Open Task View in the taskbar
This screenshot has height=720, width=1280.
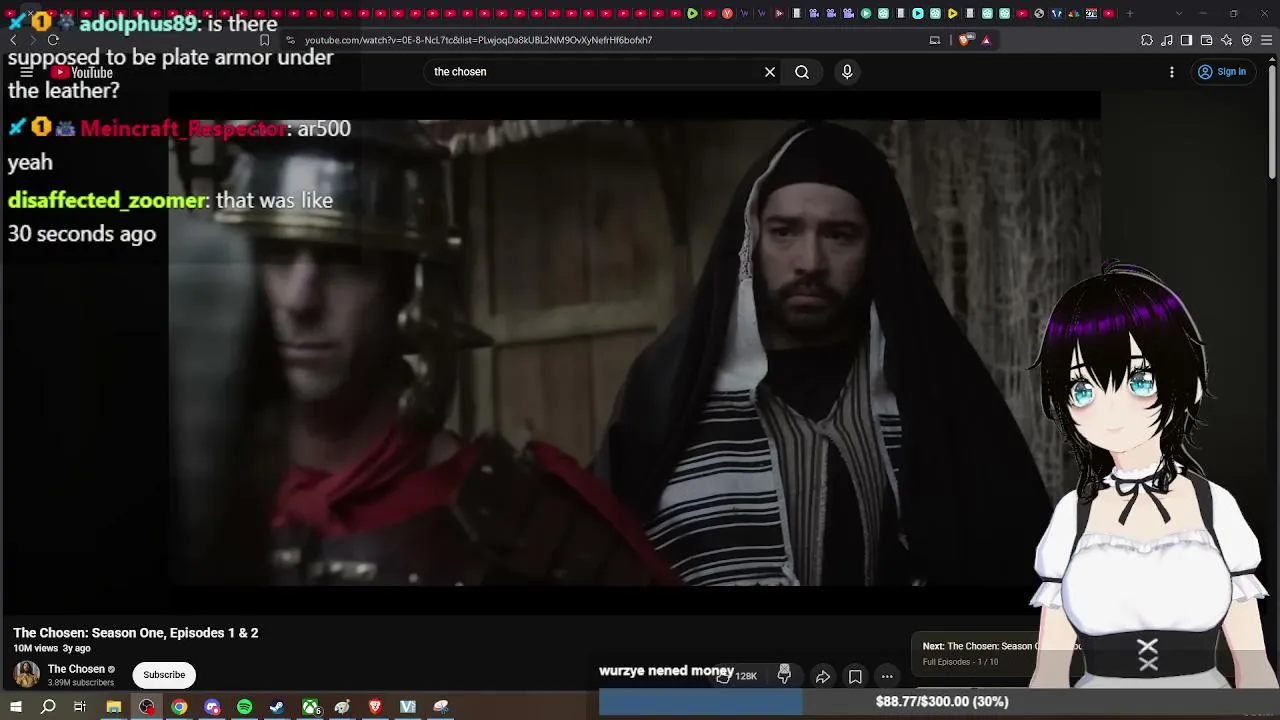80,707
